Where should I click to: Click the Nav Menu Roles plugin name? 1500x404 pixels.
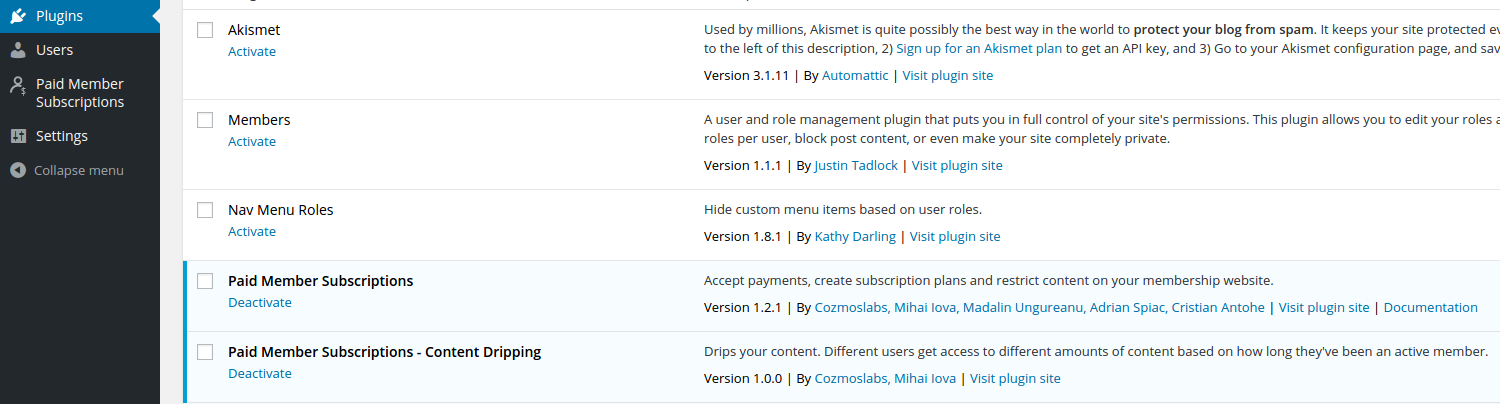click(x=281, y=210)
